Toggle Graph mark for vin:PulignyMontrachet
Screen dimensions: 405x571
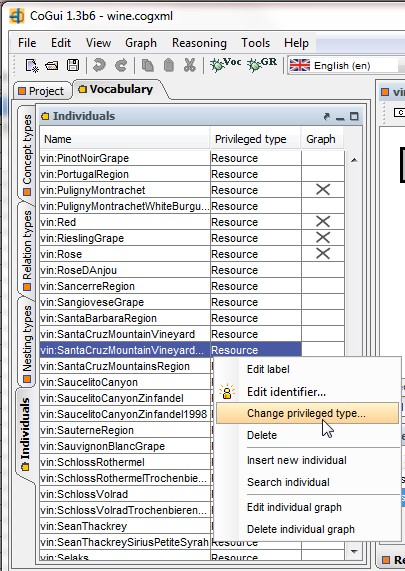point(323,190)
